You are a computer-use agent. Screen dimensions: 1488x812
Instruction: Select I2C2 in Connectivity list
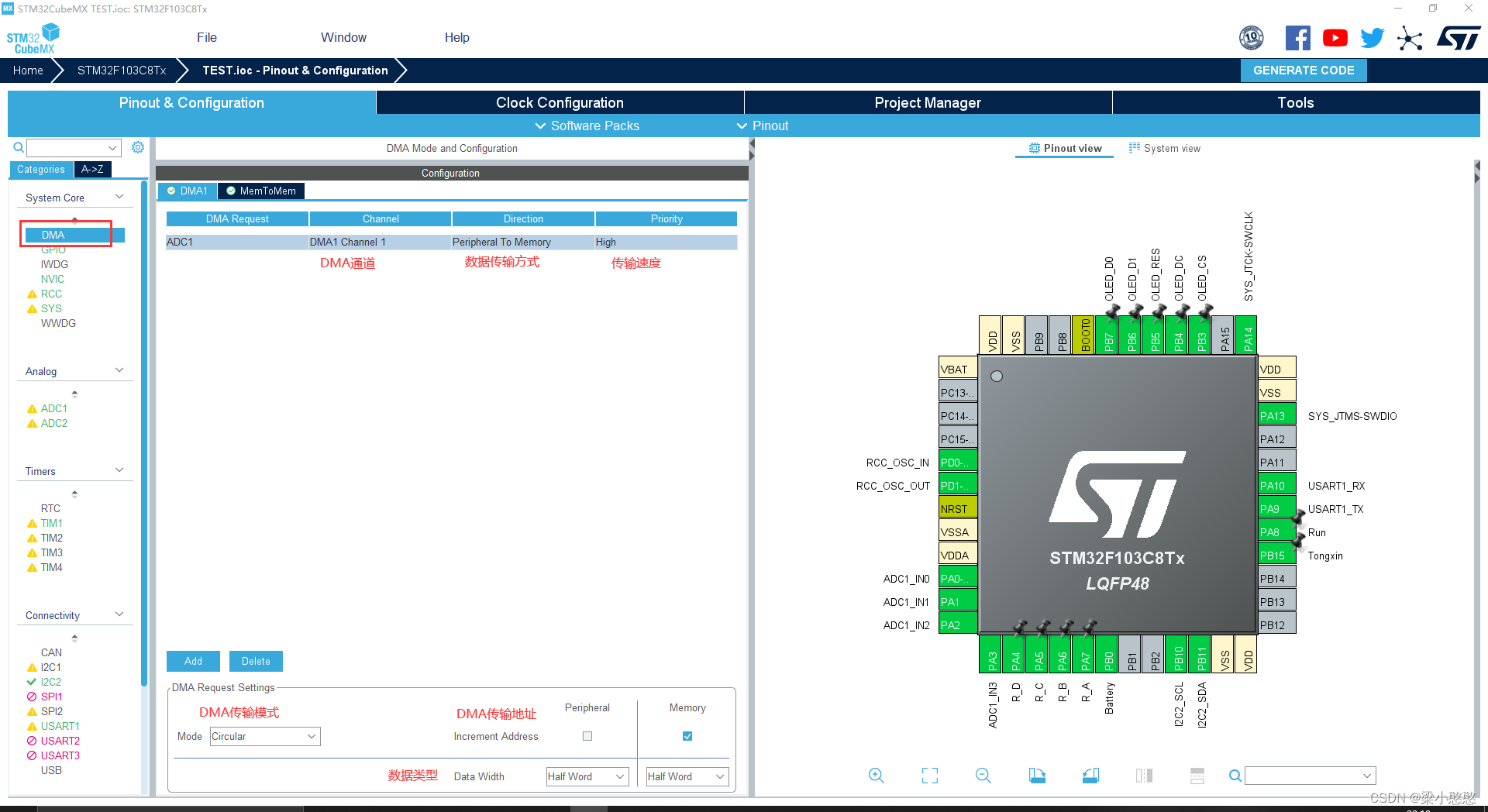50,682
